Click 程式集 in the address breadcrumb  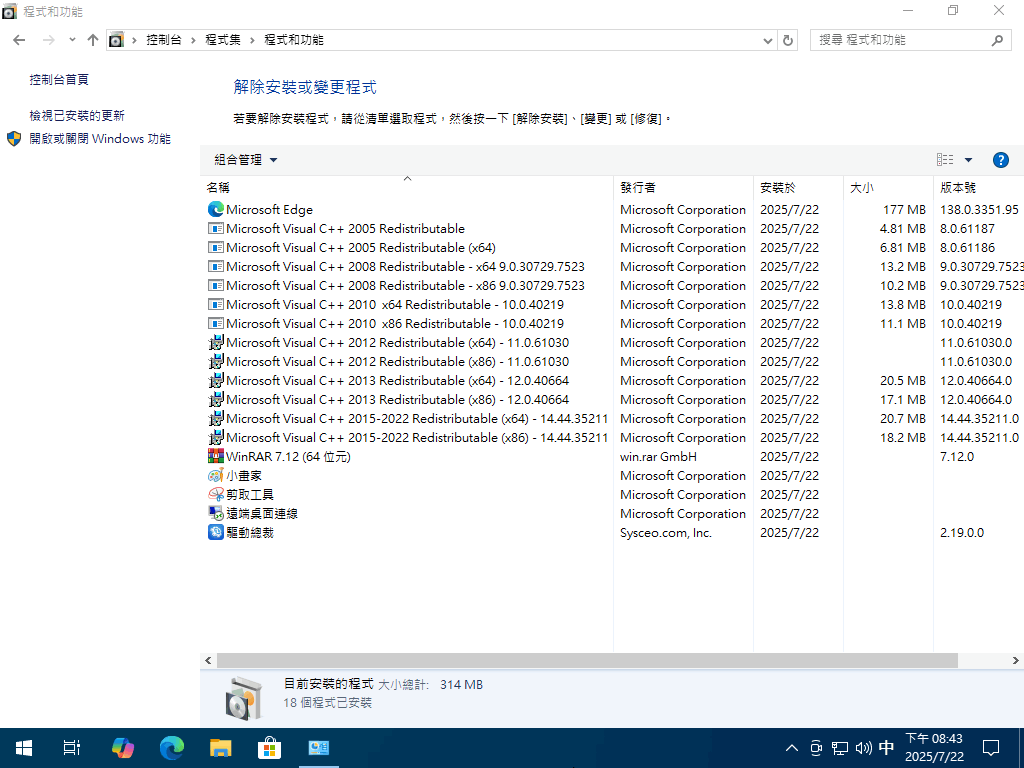[223, 40]
